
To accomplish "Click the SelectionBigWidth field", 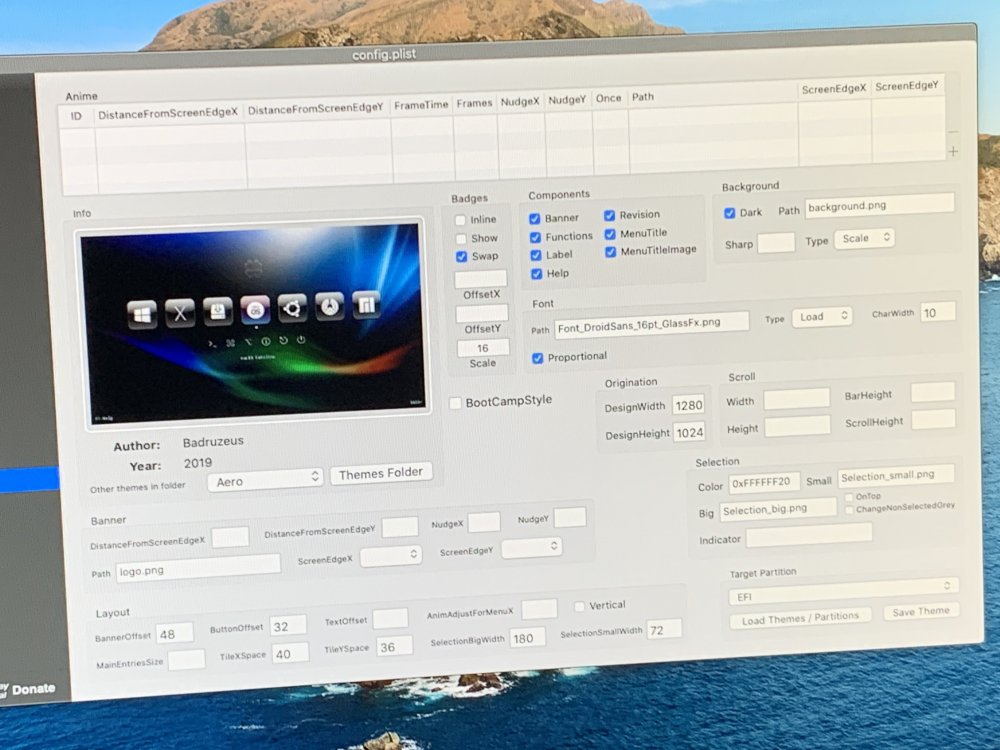I will point(527,638).
